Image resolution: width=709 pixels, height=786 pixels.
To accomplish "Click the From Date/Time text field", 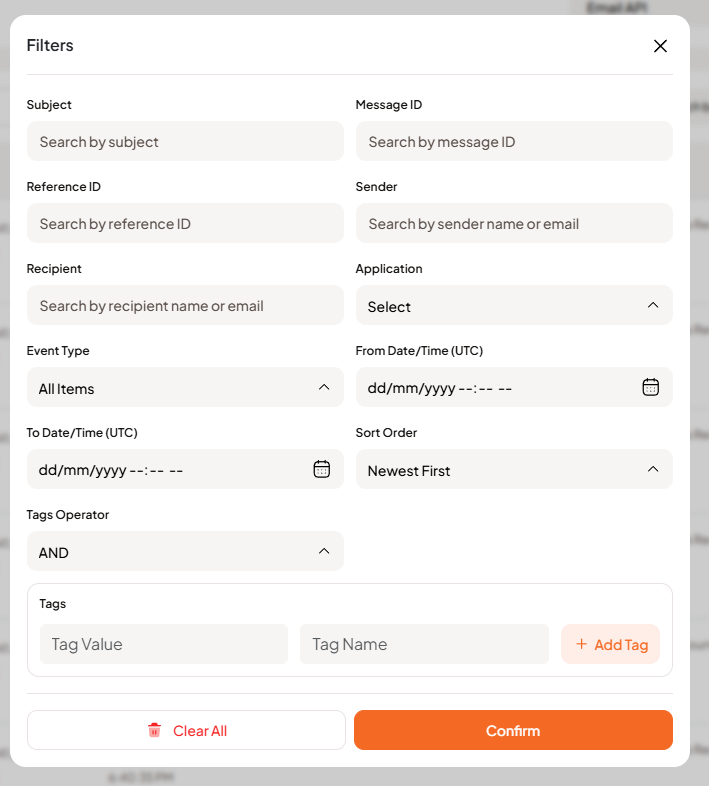I will point(490,388).
